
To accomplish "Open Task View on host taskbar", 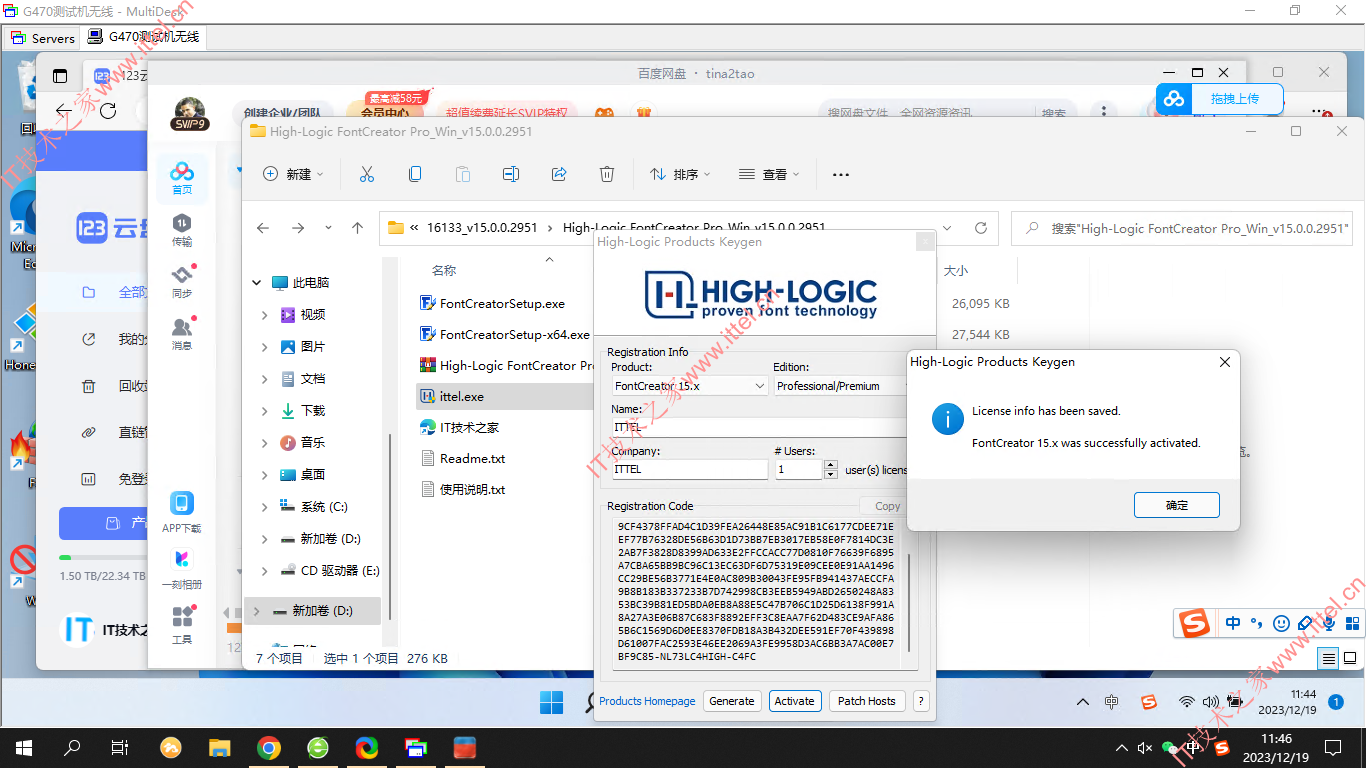I will tap(120, 747).
